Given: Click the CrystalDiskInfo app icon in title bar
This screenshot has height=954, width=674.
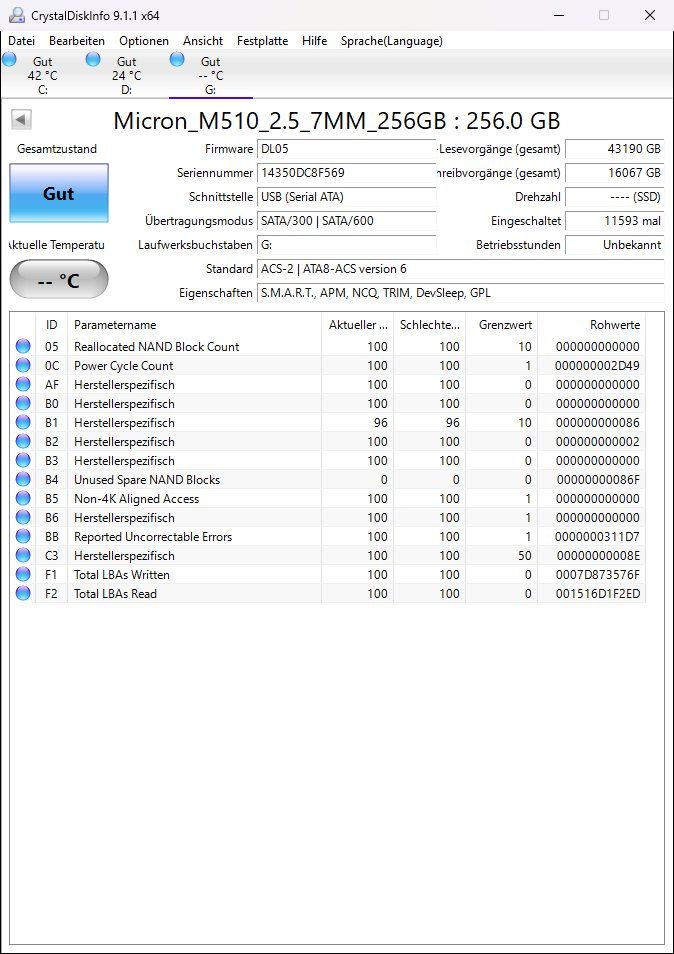Looking at the screenshot, I should tap(16, 15).
